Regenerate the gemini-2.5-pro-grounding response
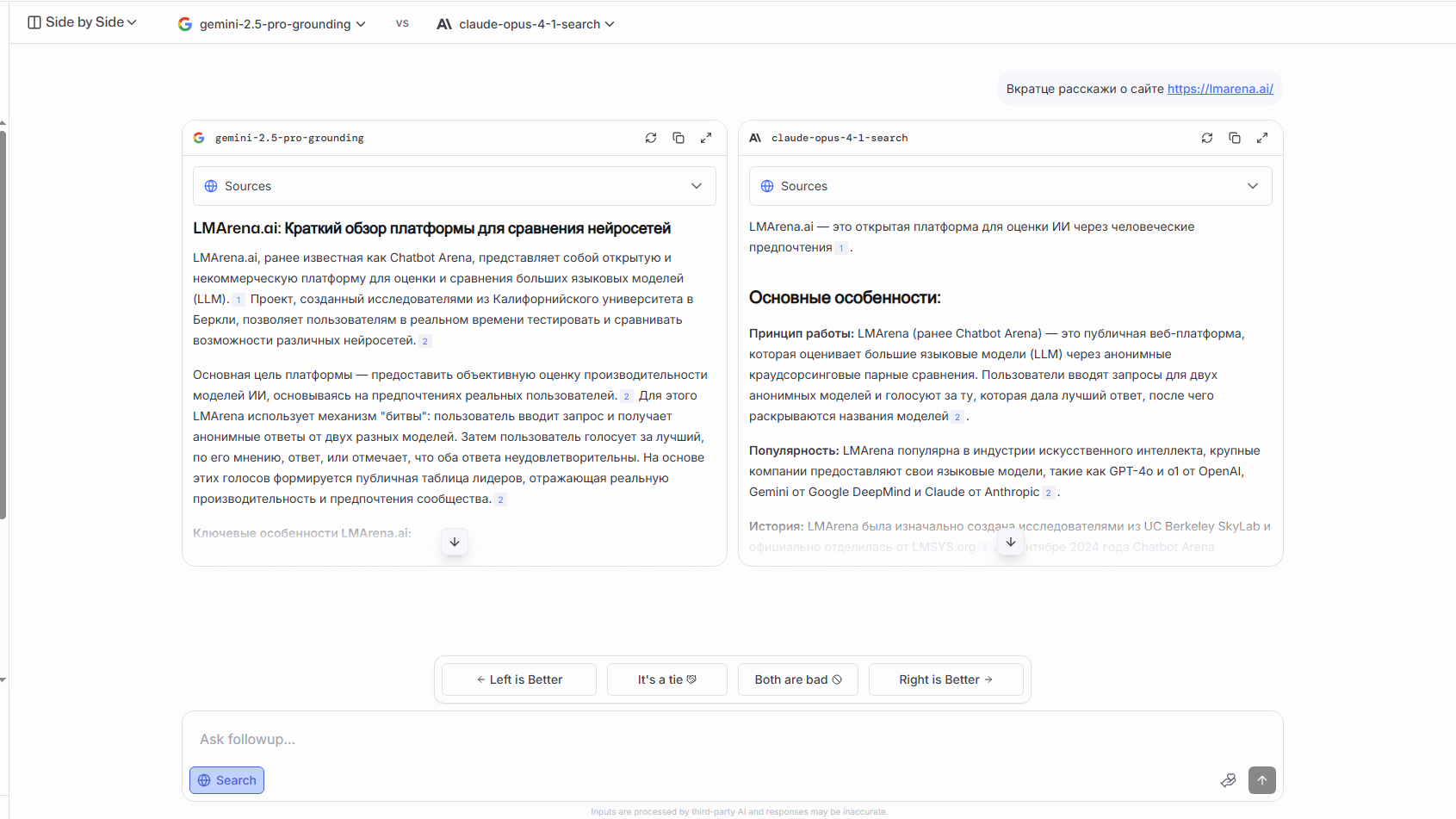Screen dimensions: 1456x819 click(x=651, y=137)
